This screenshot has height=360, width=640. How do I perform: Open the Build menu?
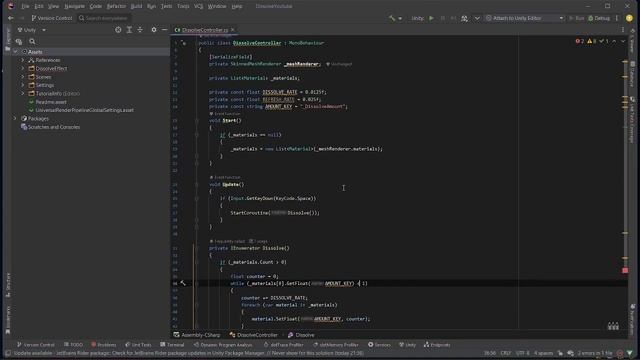[x=136, y=6]
